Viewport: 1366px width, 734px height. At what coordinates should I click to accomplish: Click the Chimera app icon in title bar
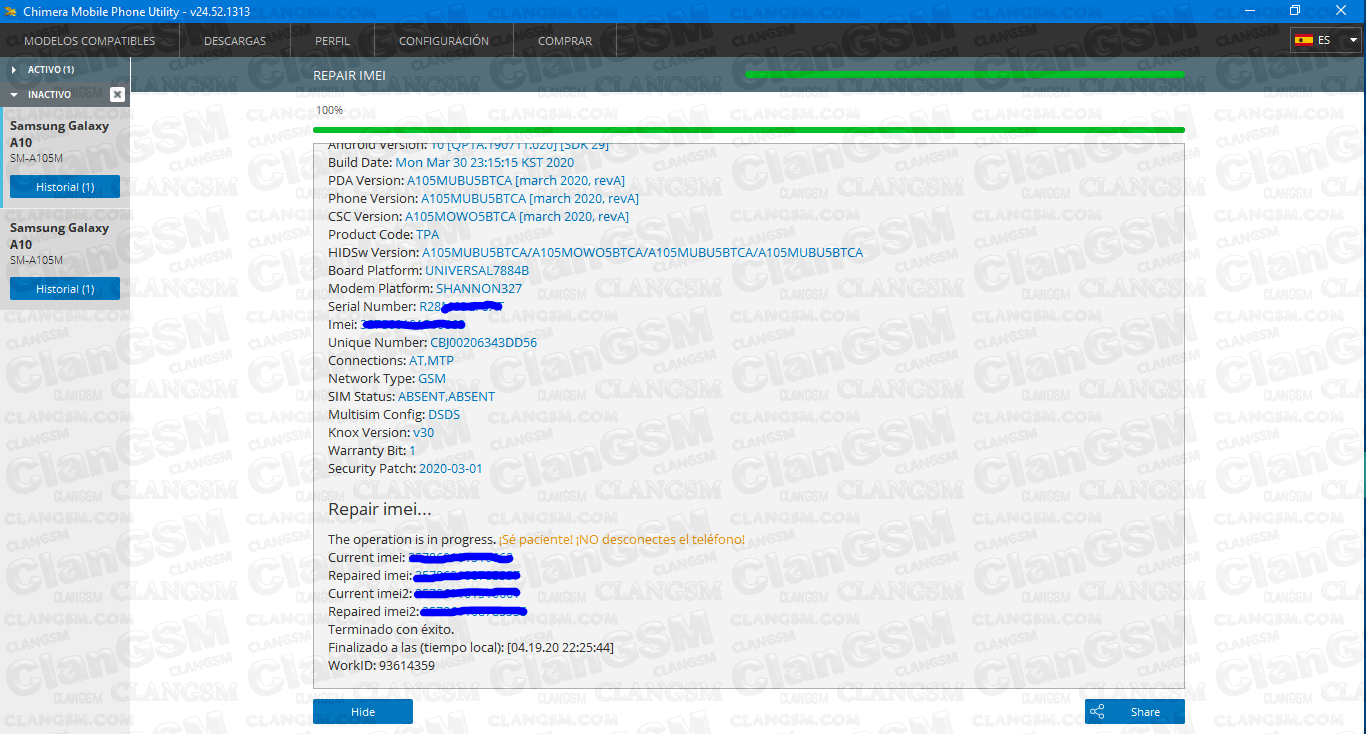click(11, 11)
